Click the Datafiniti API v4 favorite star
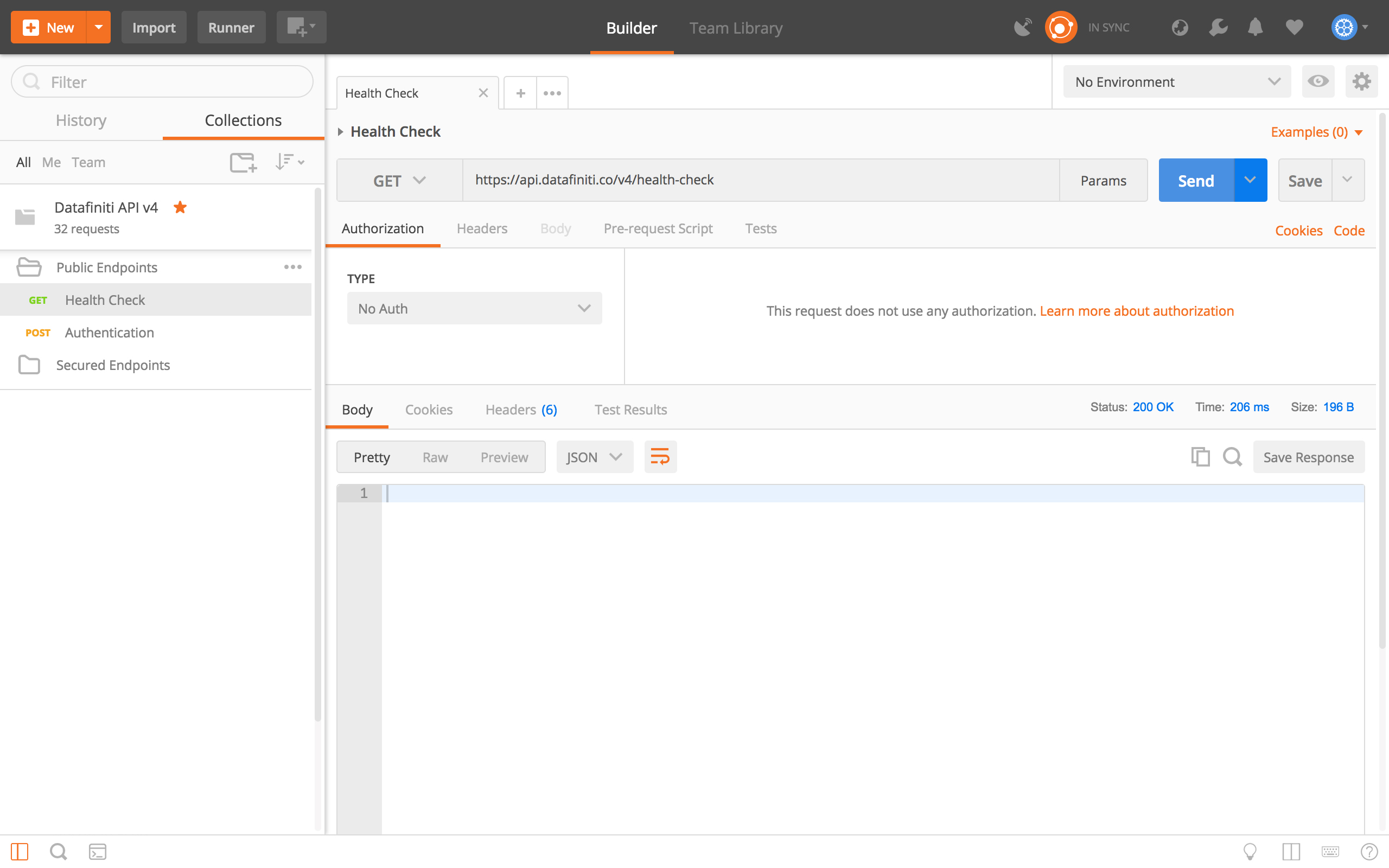Image resolution: width=1389 pixels, height=868 pixels. click(180, 207)
